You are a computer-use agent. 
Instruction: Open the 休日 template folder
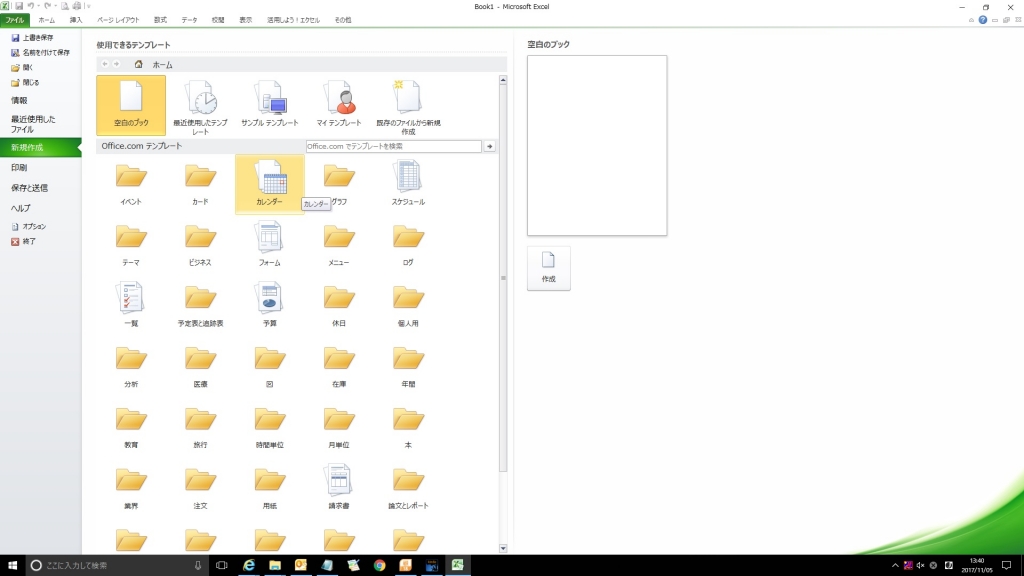pos(339,306)
